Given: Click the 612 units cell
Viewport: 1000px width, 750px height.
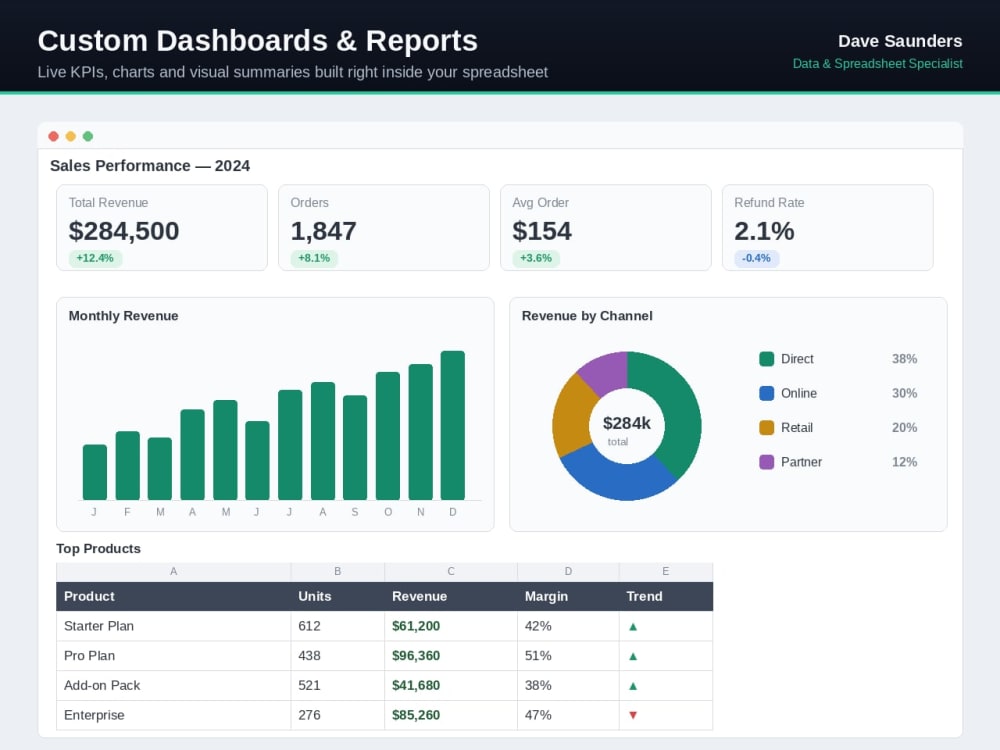Looking at the screenshot, I should pyautogui.click(x=337, y=626).
